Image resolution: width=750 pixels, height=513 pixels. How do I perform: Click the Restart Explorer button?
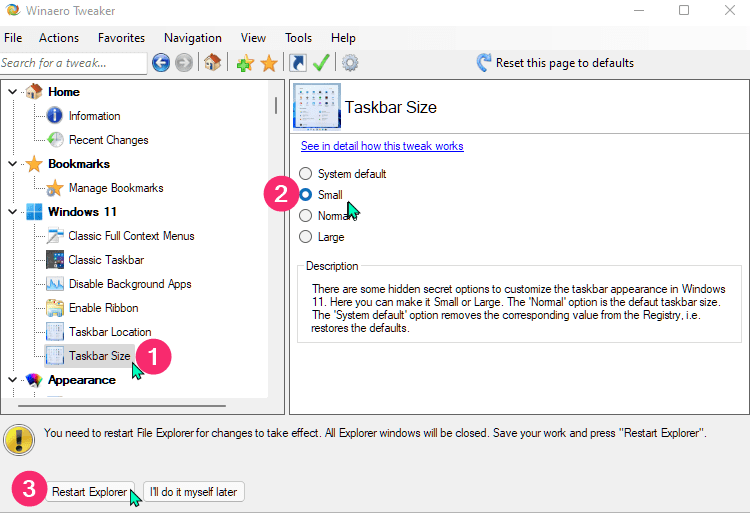pos(89,491)
